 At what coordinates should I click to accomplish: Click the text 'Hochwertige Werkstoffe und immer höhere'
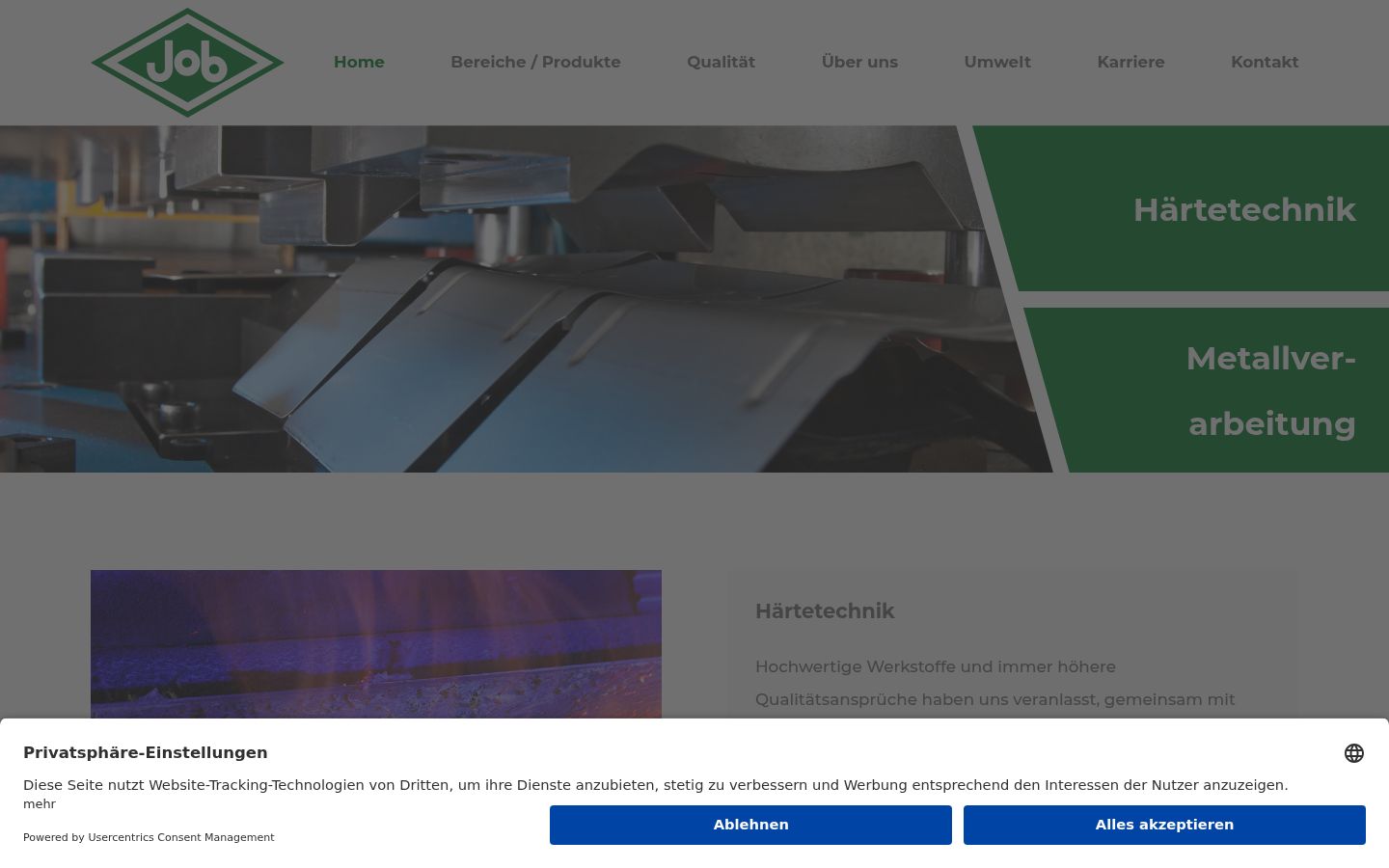click(936, 666)
